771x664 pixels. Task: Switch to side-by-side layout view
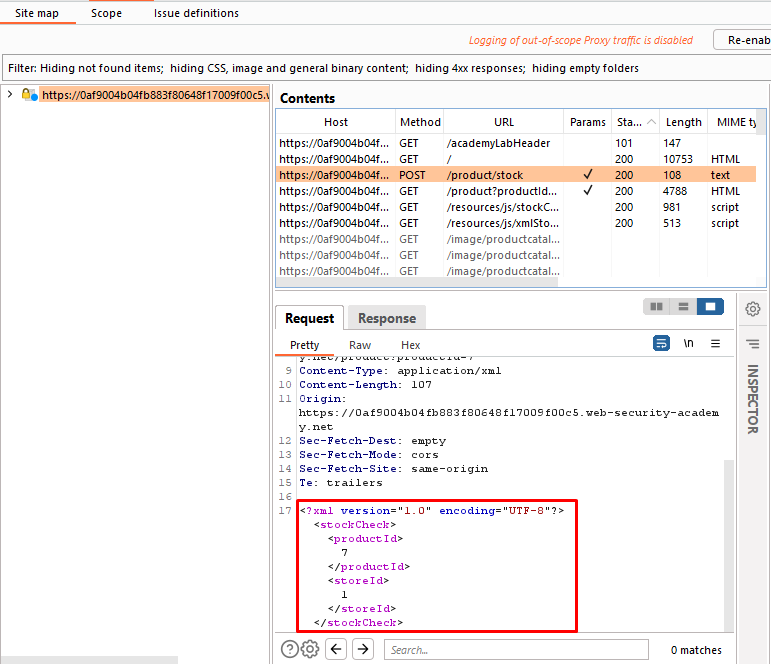657,307
